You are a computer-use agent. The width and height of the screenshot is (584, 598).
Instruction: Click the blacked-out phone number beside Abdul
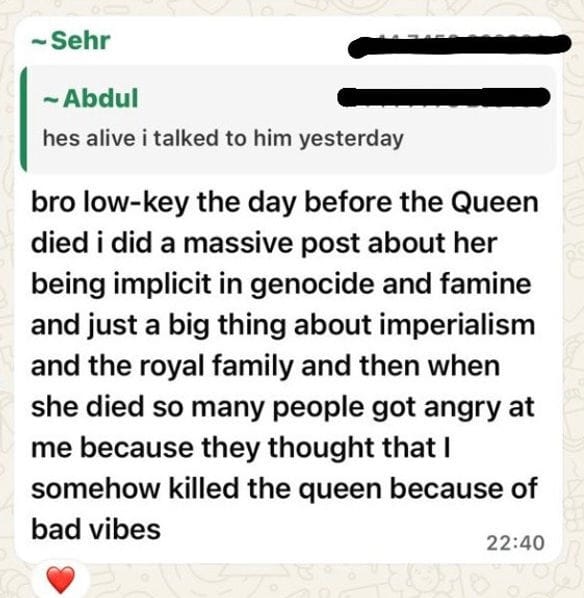tap(444, 97)
